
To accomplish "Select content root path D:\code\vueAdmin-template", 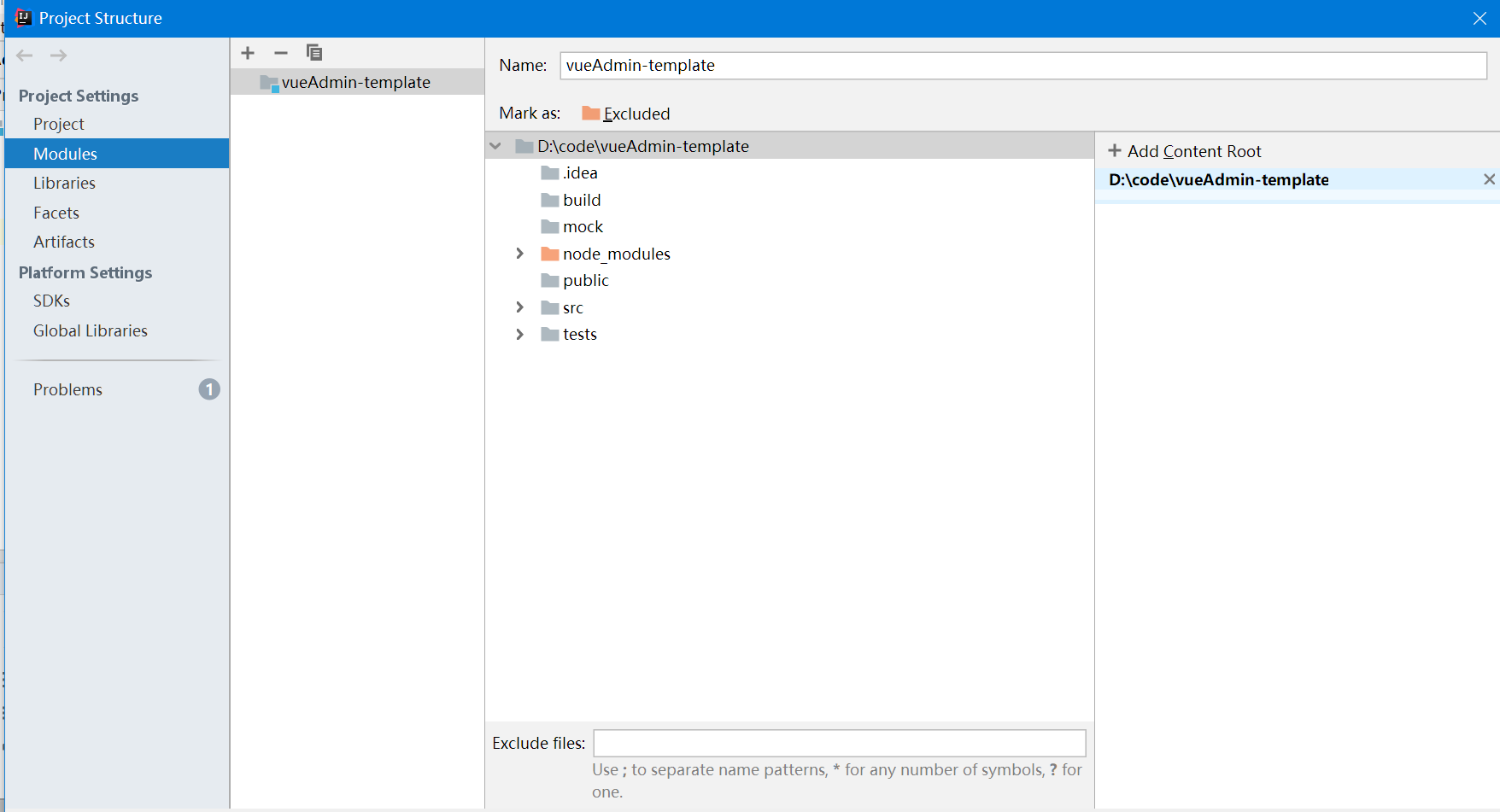I will click(1219, 179).
